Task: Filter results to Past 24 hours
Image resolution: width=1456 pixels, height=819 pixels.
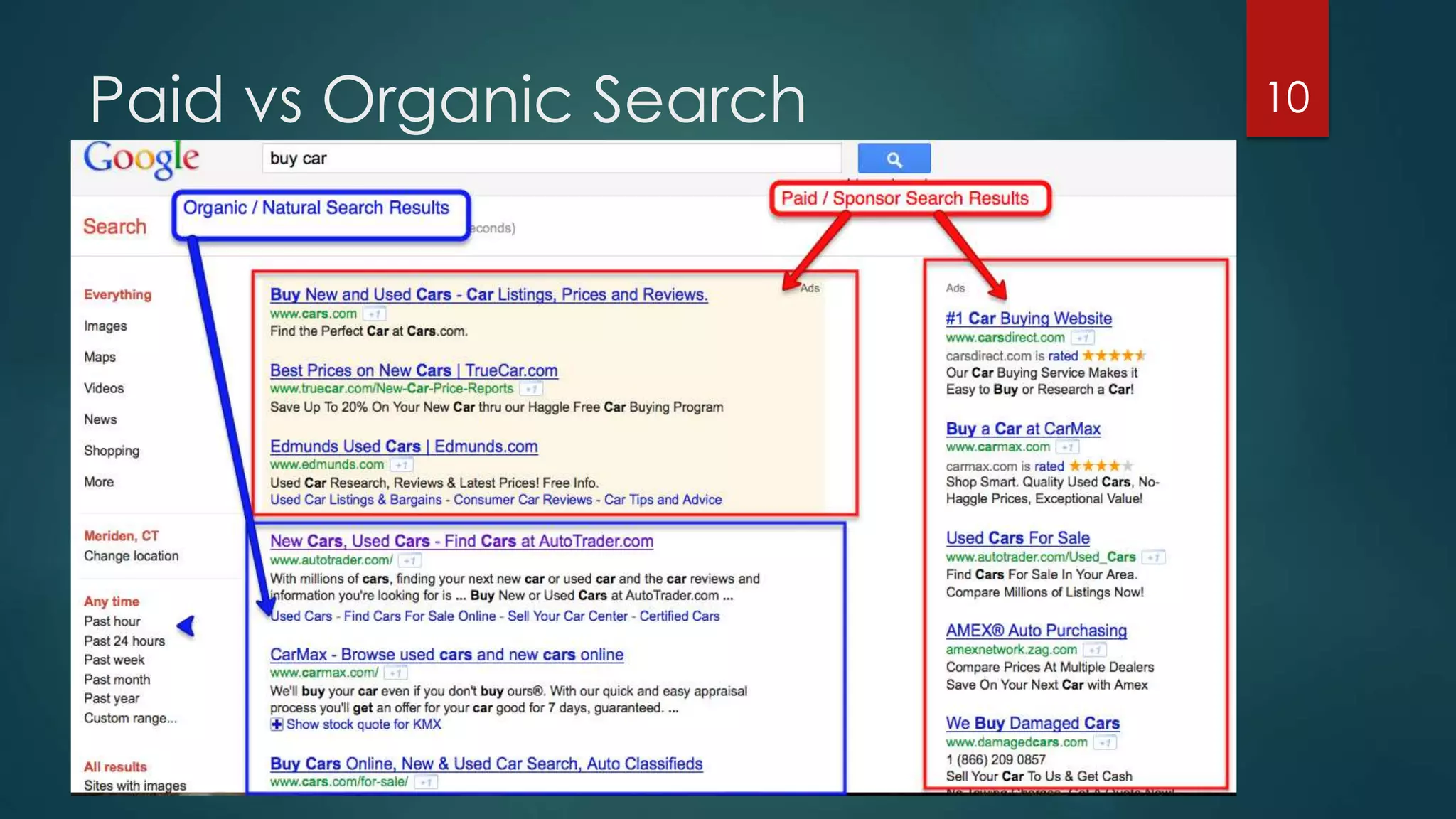Action: [x=124, y=641]
